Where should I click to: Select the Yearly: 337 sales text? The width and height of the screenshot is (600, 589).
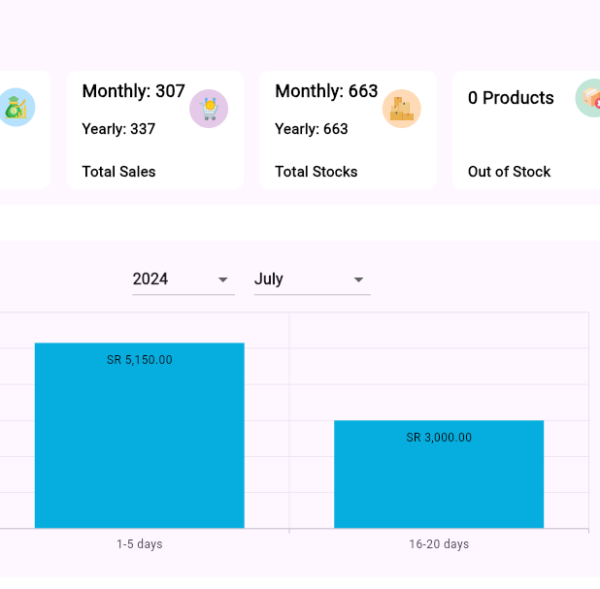click(x=118, y=129)
